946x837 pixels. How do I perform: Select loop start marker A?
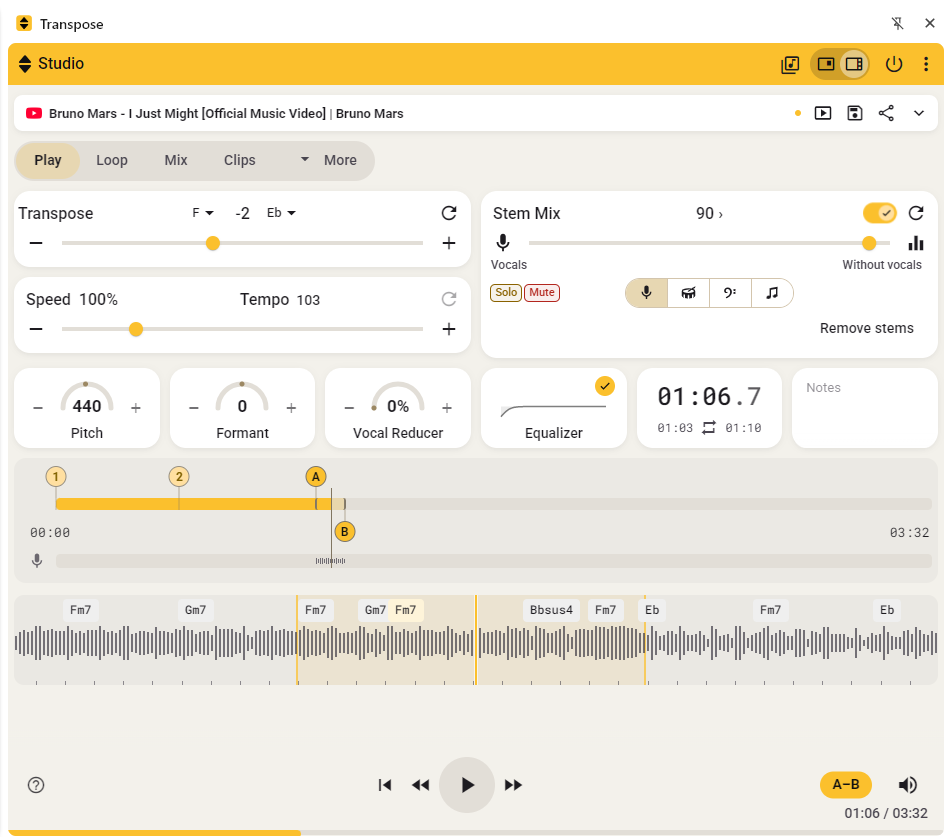(316, 477)
